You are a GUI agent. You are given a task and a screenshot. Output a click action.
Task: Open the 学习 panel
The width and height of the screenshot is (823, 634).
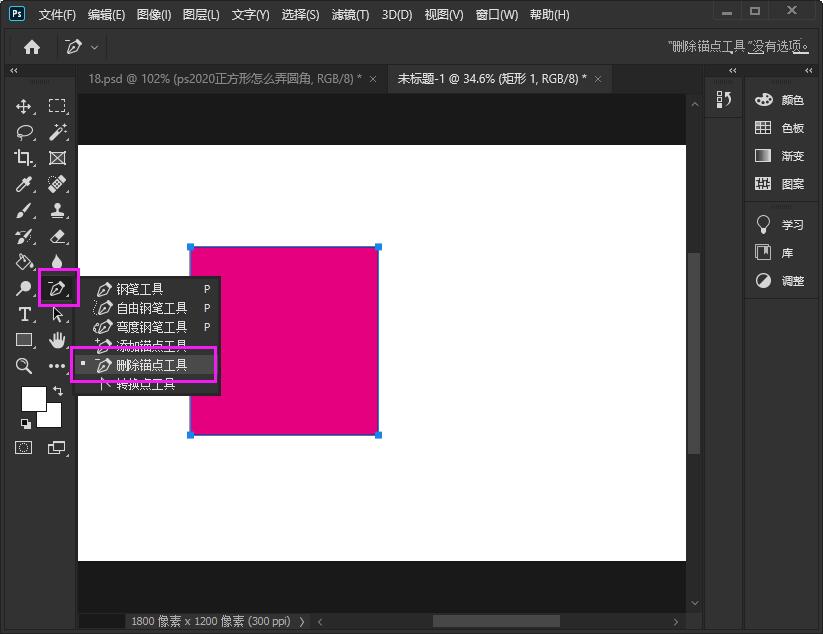[779, 225]
